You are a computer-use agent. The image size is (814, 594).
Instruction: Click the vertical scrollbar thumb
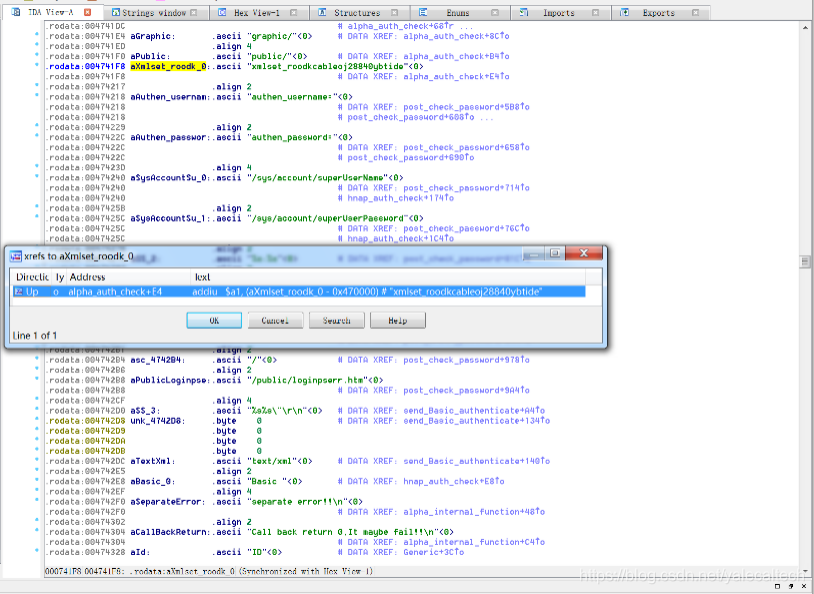point(805,261)
